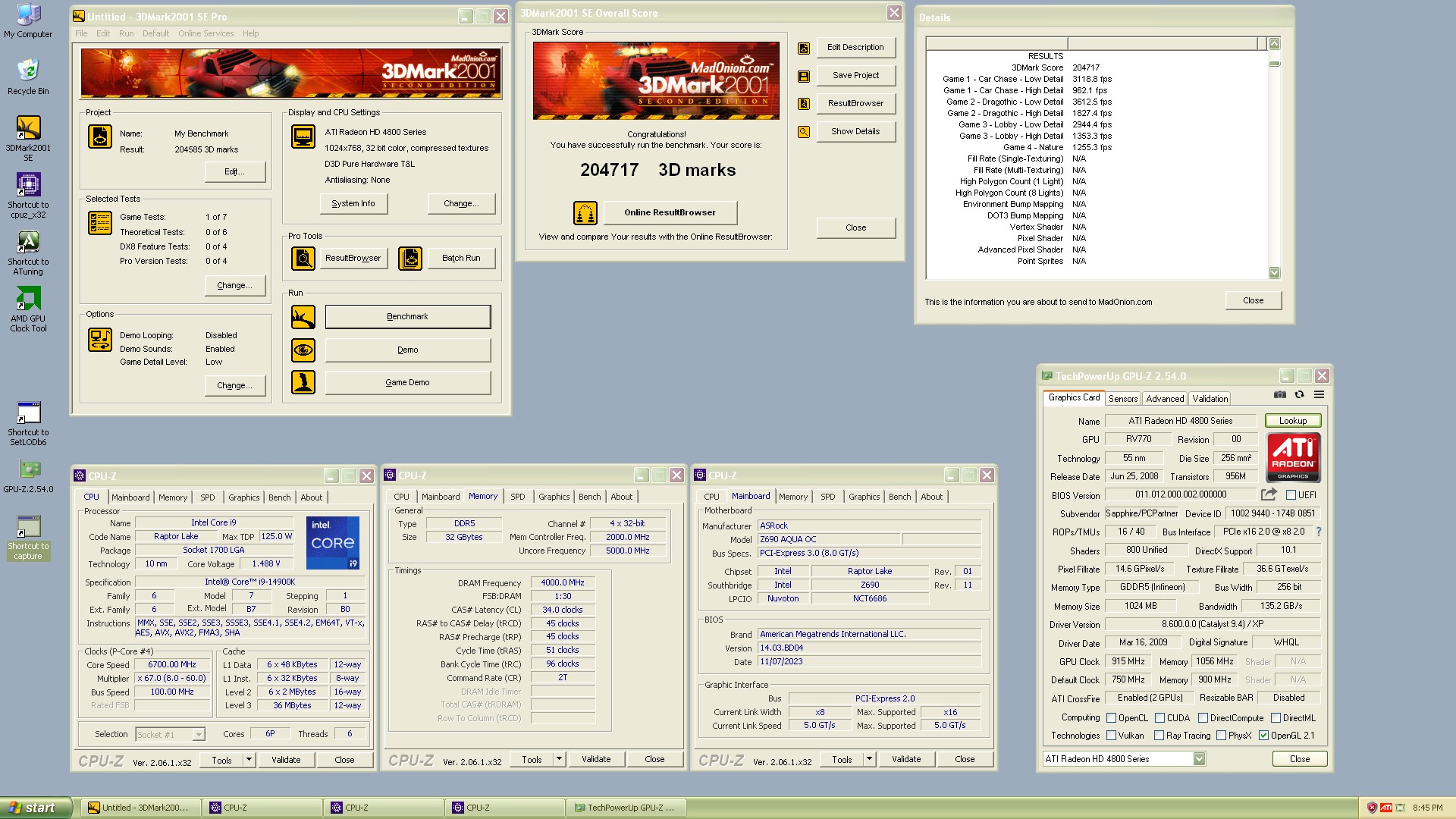
Task: Open the Run menu in 3DMark2001
Action: pos(126,33)
